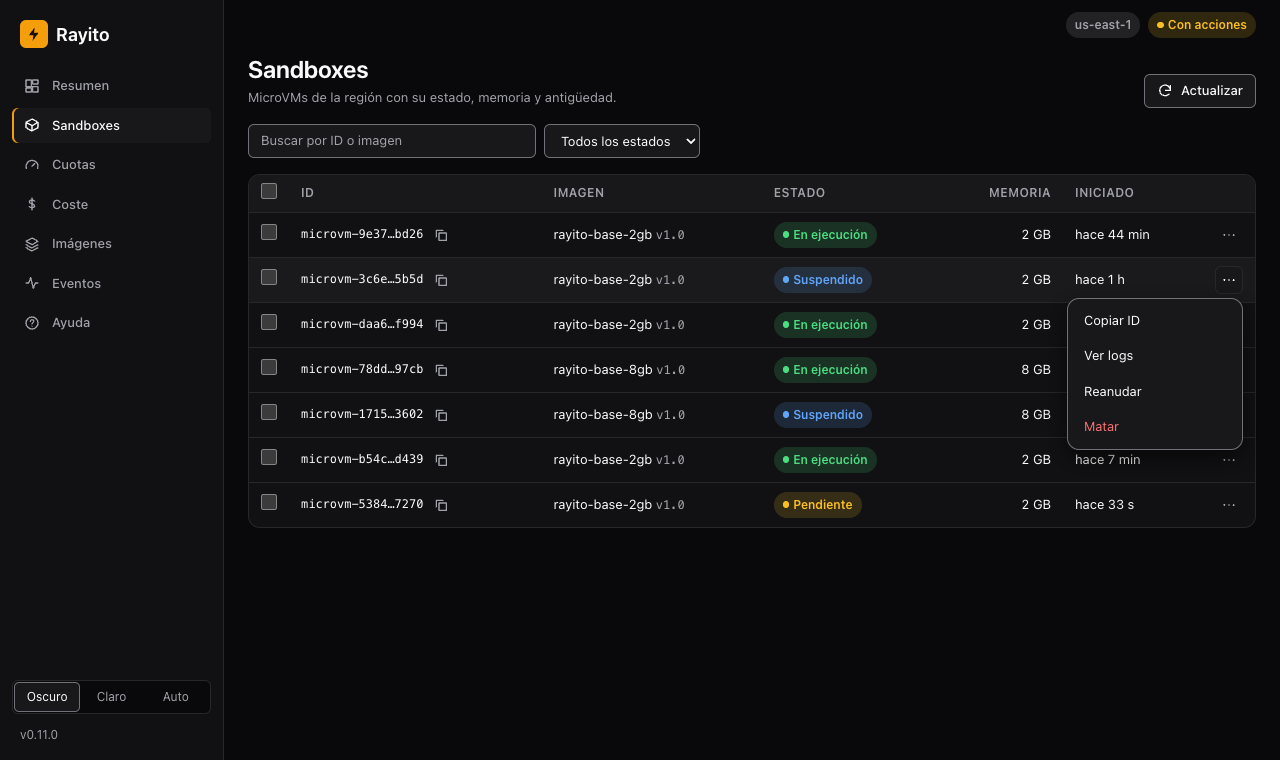The width and height of the screenshot is (1280, 760).
Task: Select the checkbox for microvm-78dd…97cb
Action: pyautogui.click(x=269, y=367)
